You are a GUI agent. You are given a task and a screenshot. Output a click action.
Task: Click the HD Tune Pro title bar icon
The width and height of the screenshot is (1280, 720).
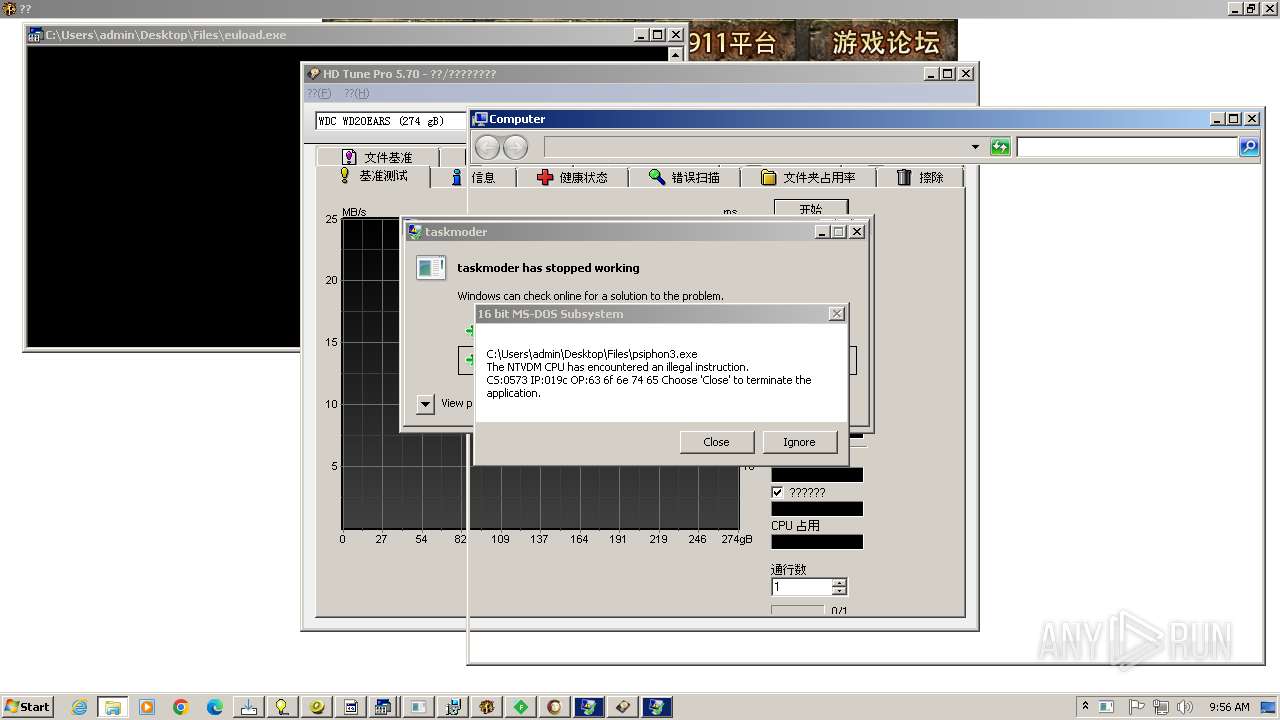click(313, 74)
